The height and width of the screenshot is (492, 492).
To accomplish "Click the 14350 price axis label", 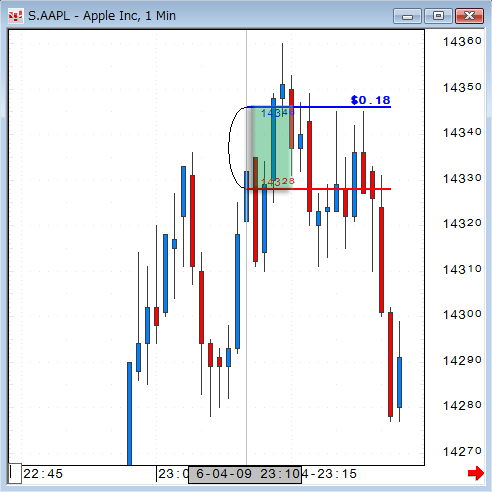I will click(x=462, y=87).
